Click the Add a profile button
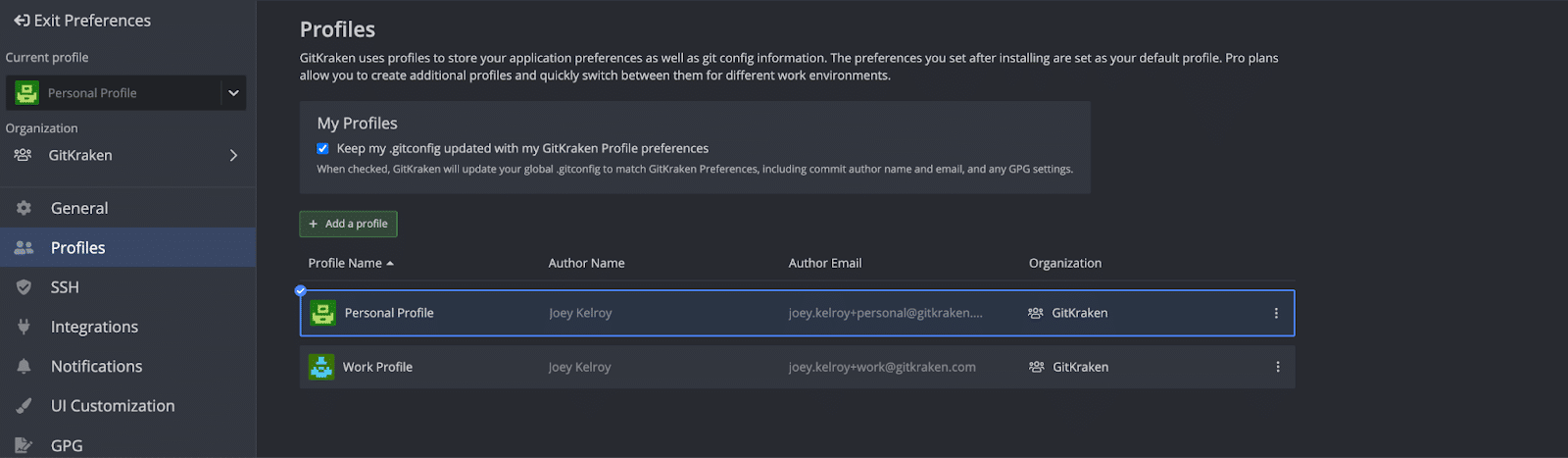The width and height of the screenshot is (1568, 458). (x=348, y=224)
